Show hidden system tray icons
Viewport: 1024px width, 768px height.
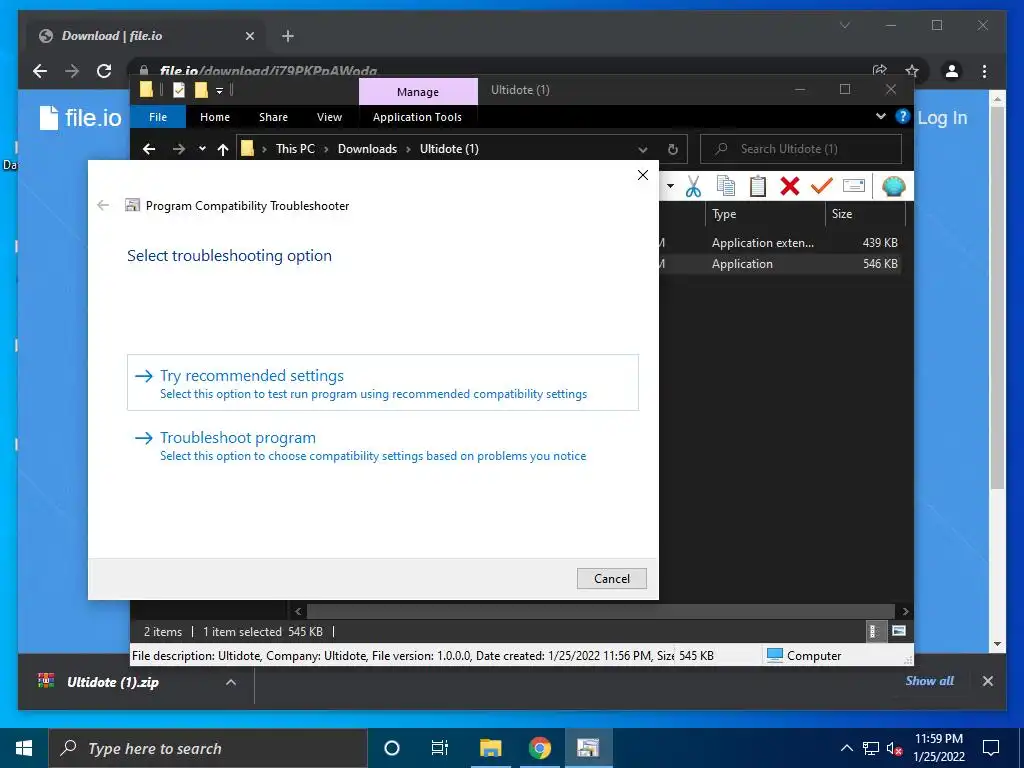point(846,748)
